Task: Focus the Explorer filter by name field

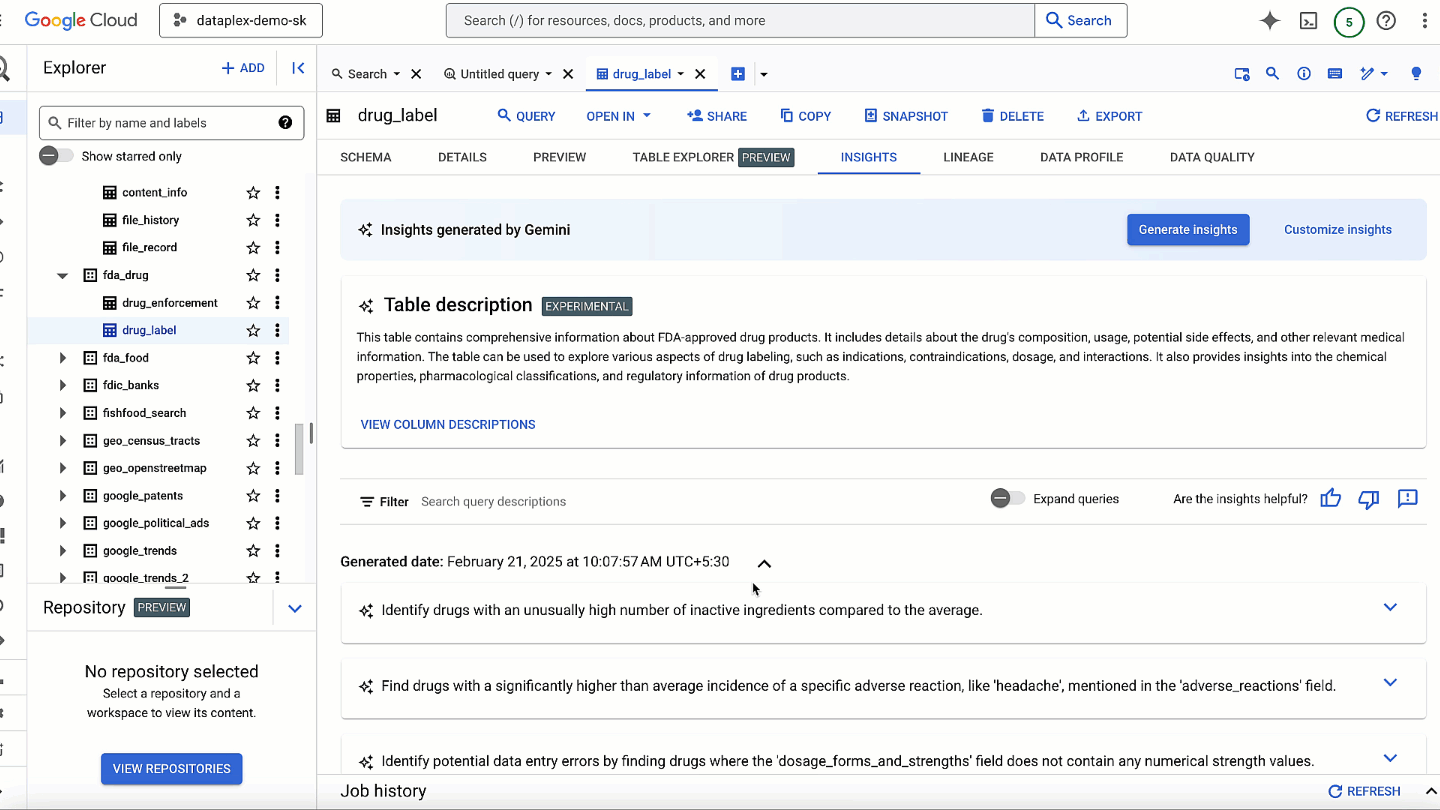Action: 171,123
